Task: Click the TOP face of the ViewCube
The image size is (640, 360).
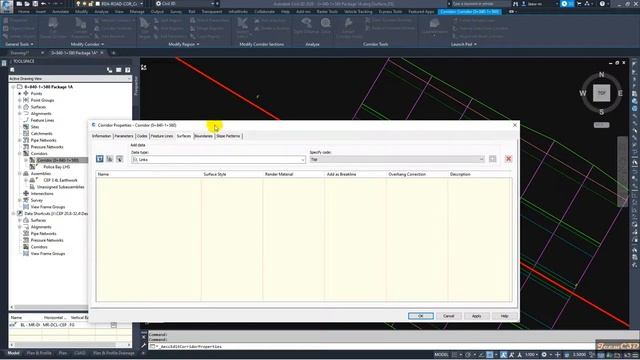Action: coord(601,93)
